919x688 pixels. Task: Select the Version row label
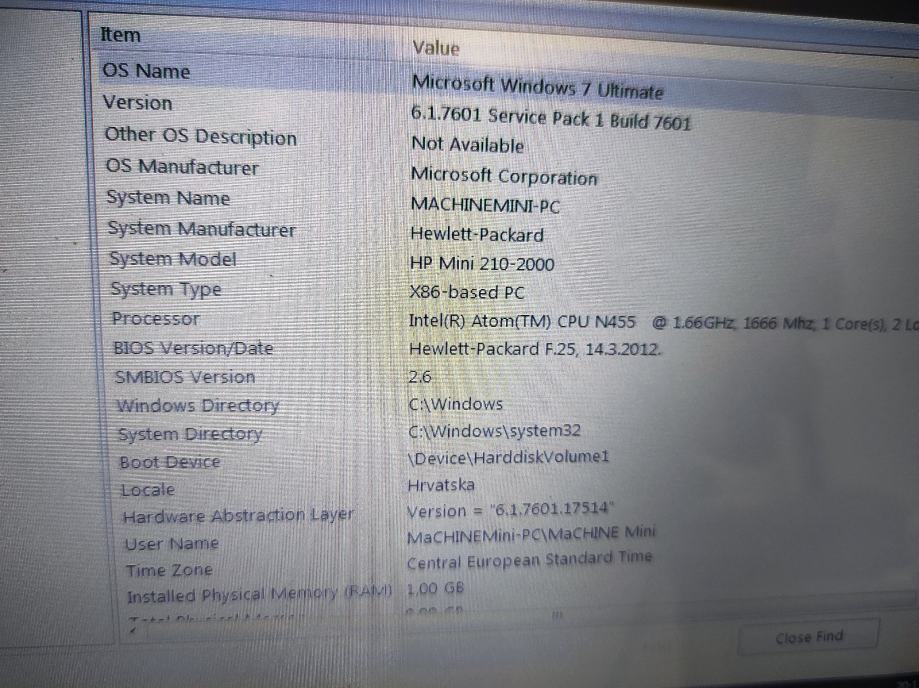coord(138,103)
